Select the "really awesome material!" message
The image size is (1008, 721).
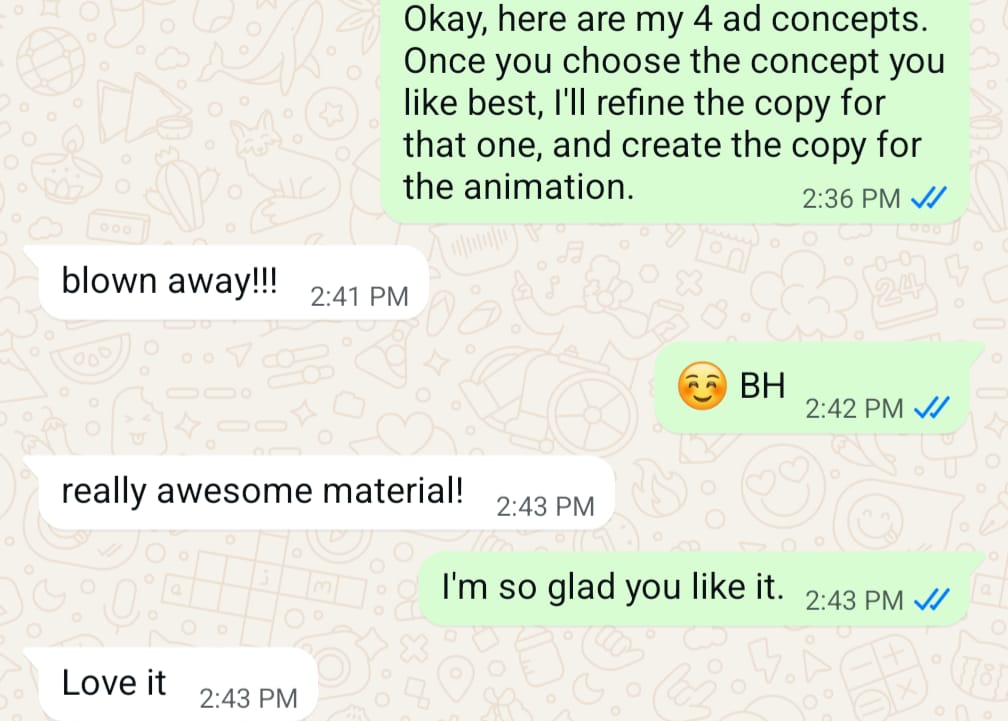coord(327,493)
